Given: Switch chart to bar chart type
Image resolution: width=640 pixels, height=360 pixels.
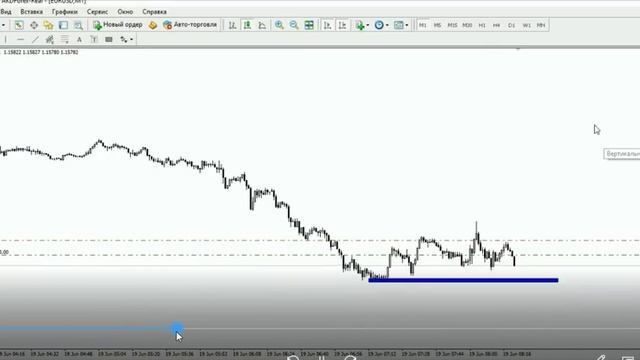Looking at the screenshot, I should tap(232, 25).
